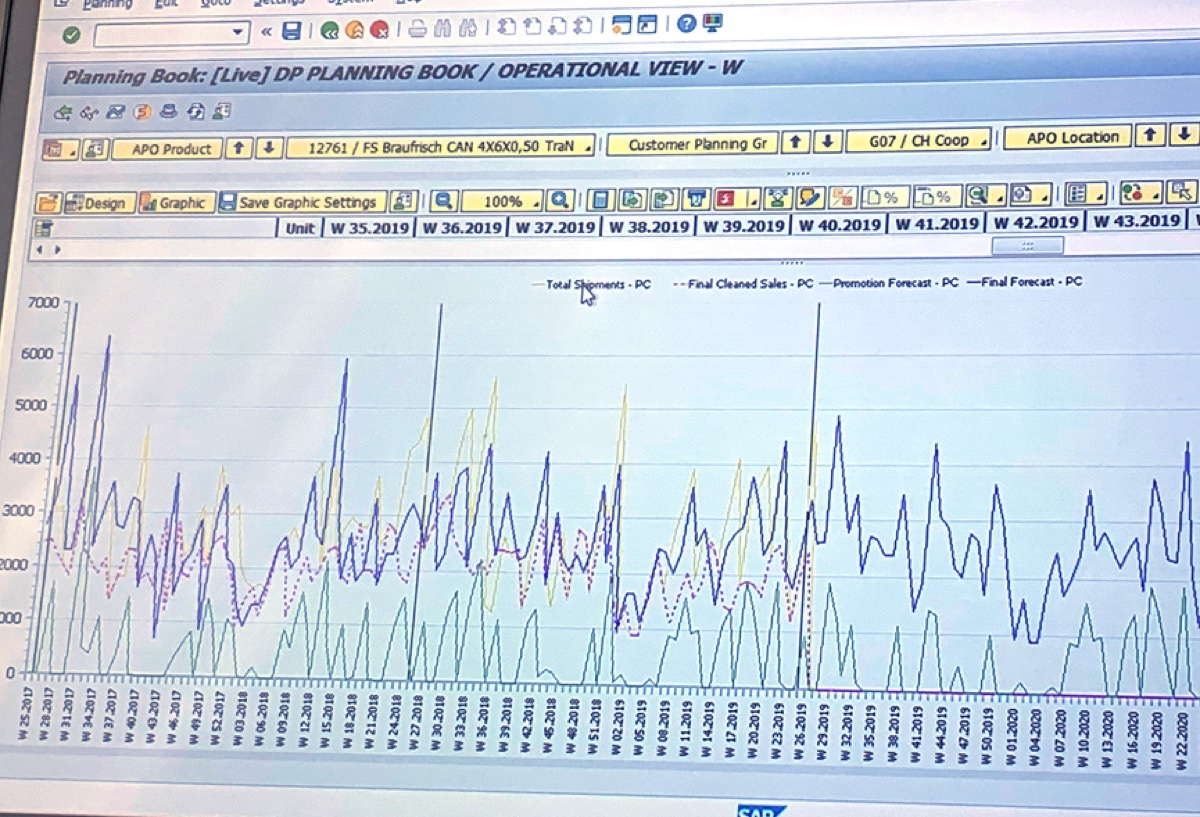This screenshot has height=817, width=1200.
Task: Click the horizontal scrollbar handle below week headers
Action: (x=1027, y=245)
